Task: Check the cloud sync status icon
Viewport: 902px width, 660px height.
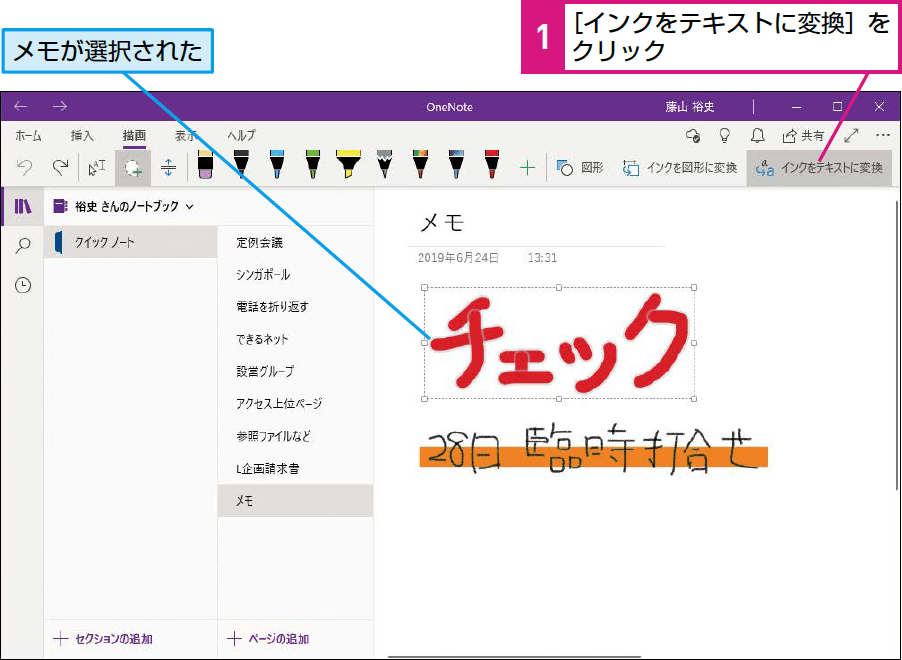Action: [693, 136]
